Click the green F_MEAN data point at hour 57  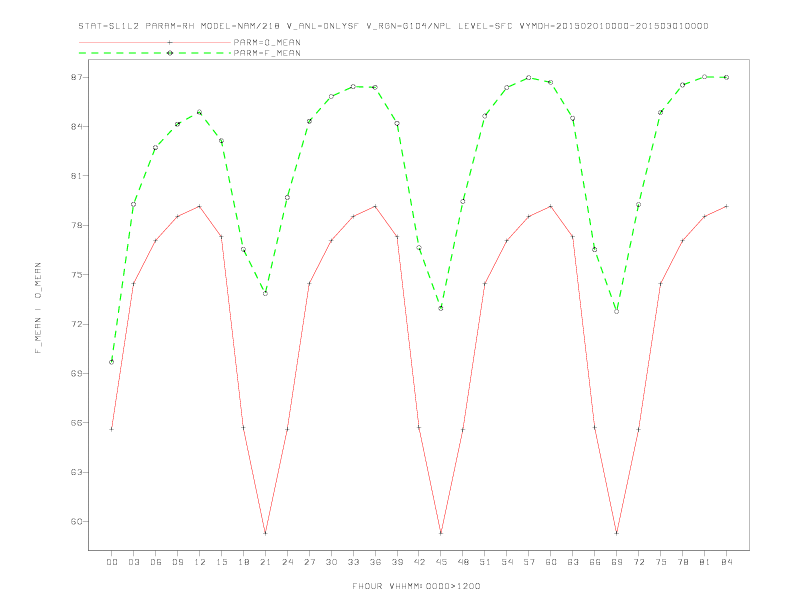coord(529,78)
